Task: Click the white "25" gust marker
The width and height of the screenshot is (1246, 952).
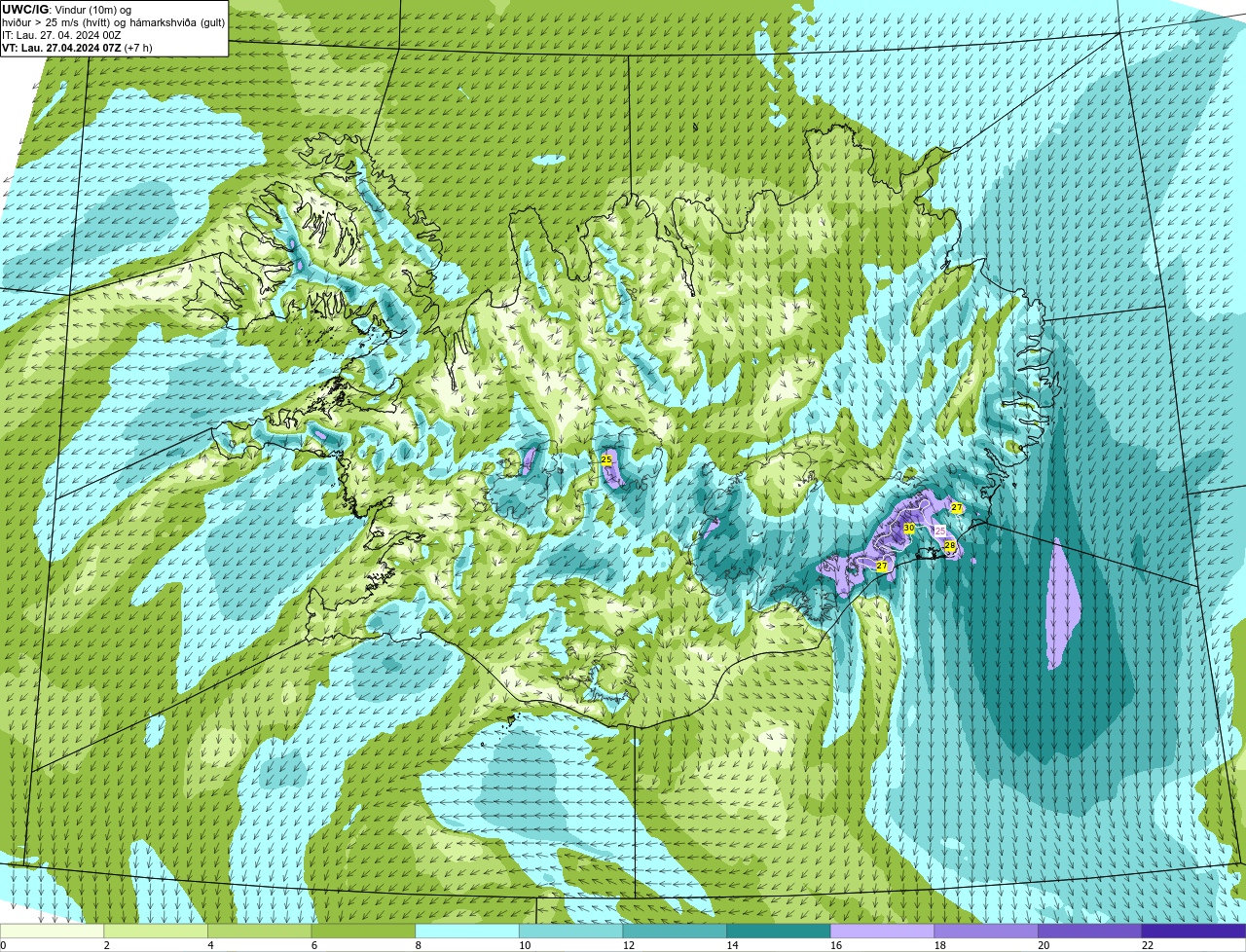Action: pyautogui.click(x=939, y=531)
